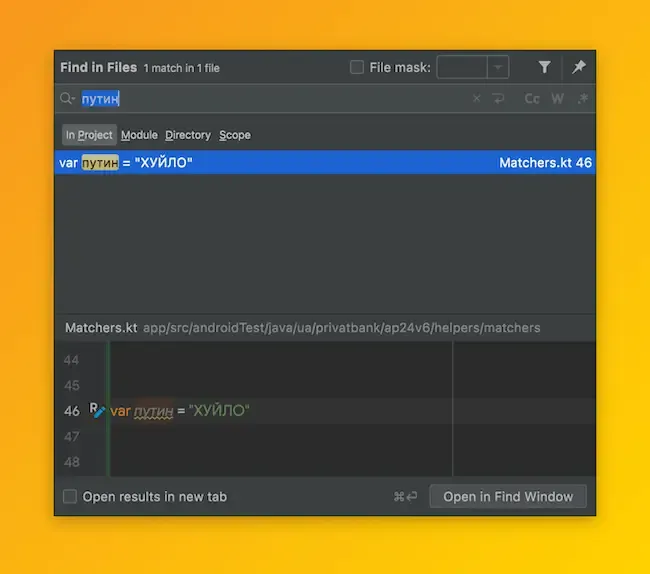Click the gutter edit icon on line 46
Image resolution: width=650 pixels, height=574 pixels.
(99, 411)
